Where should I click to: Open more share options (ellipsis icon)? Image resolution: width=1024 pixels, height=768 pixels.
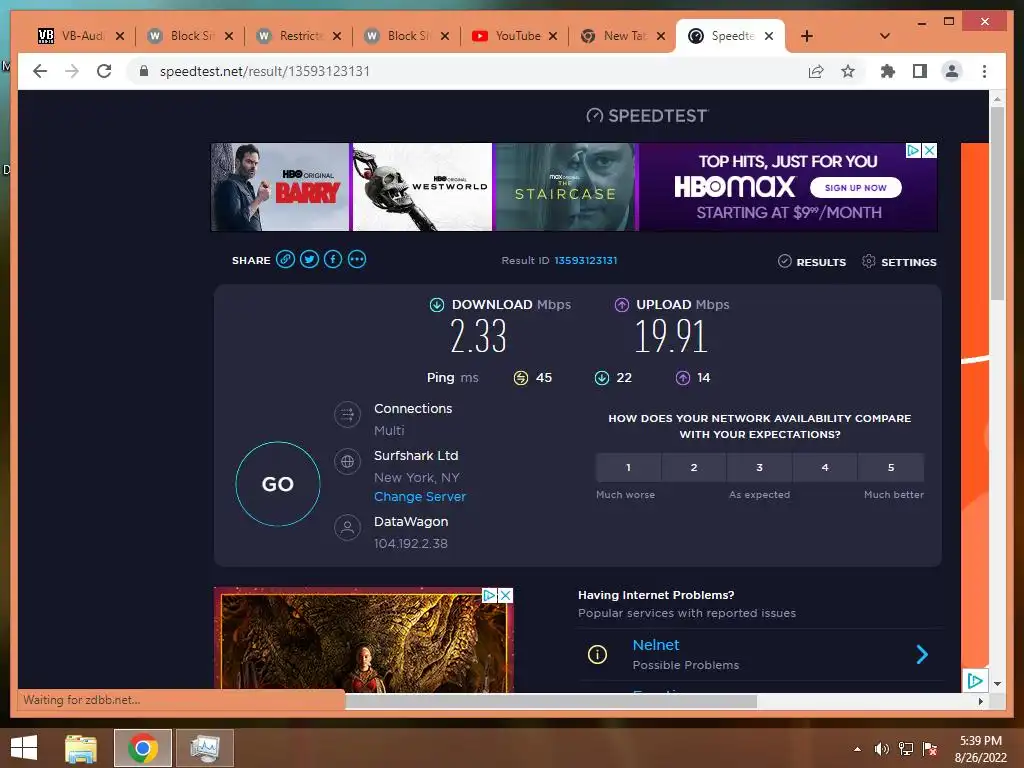(x=357, y=259)
